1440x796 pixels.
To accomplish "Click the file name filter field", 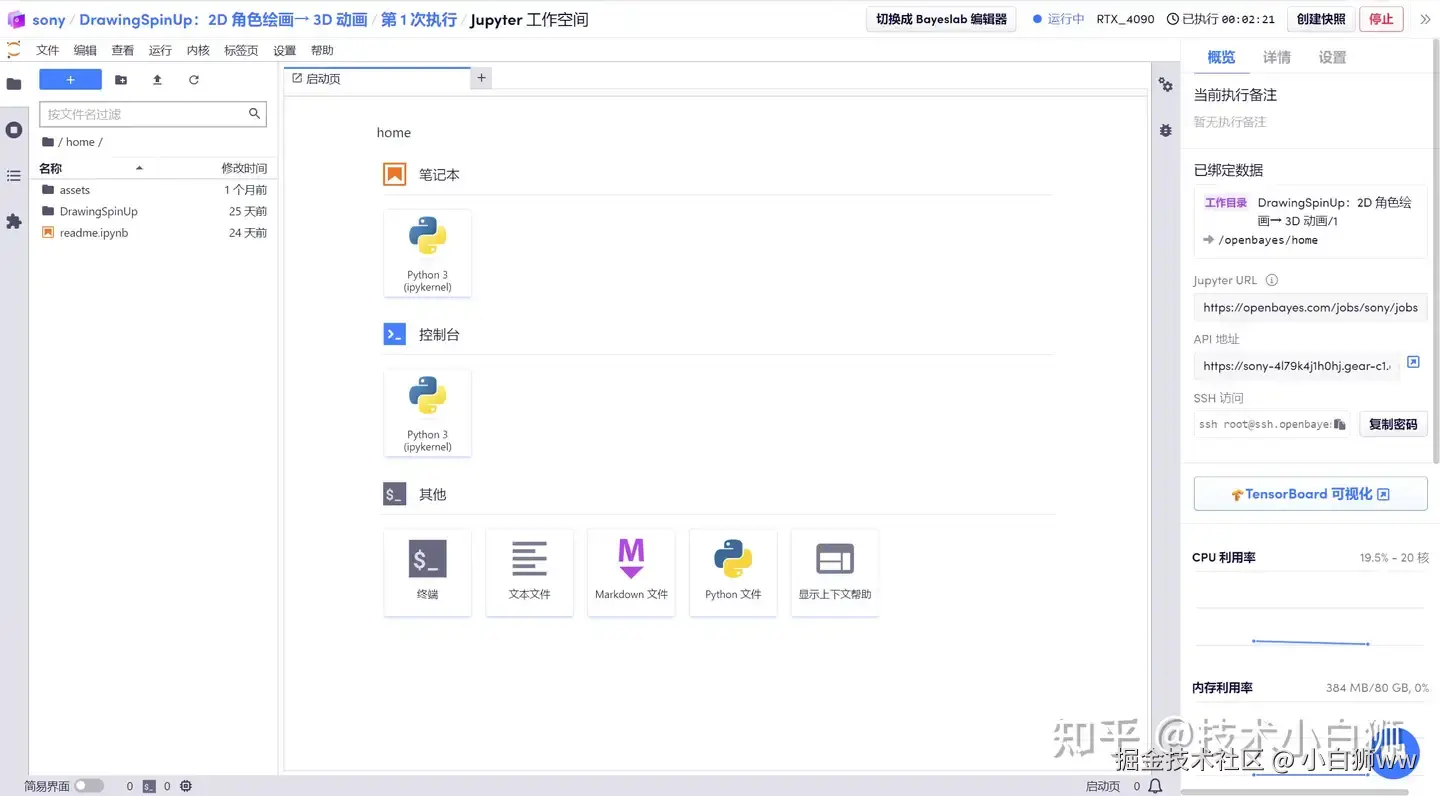I will [x=153, y=114].
